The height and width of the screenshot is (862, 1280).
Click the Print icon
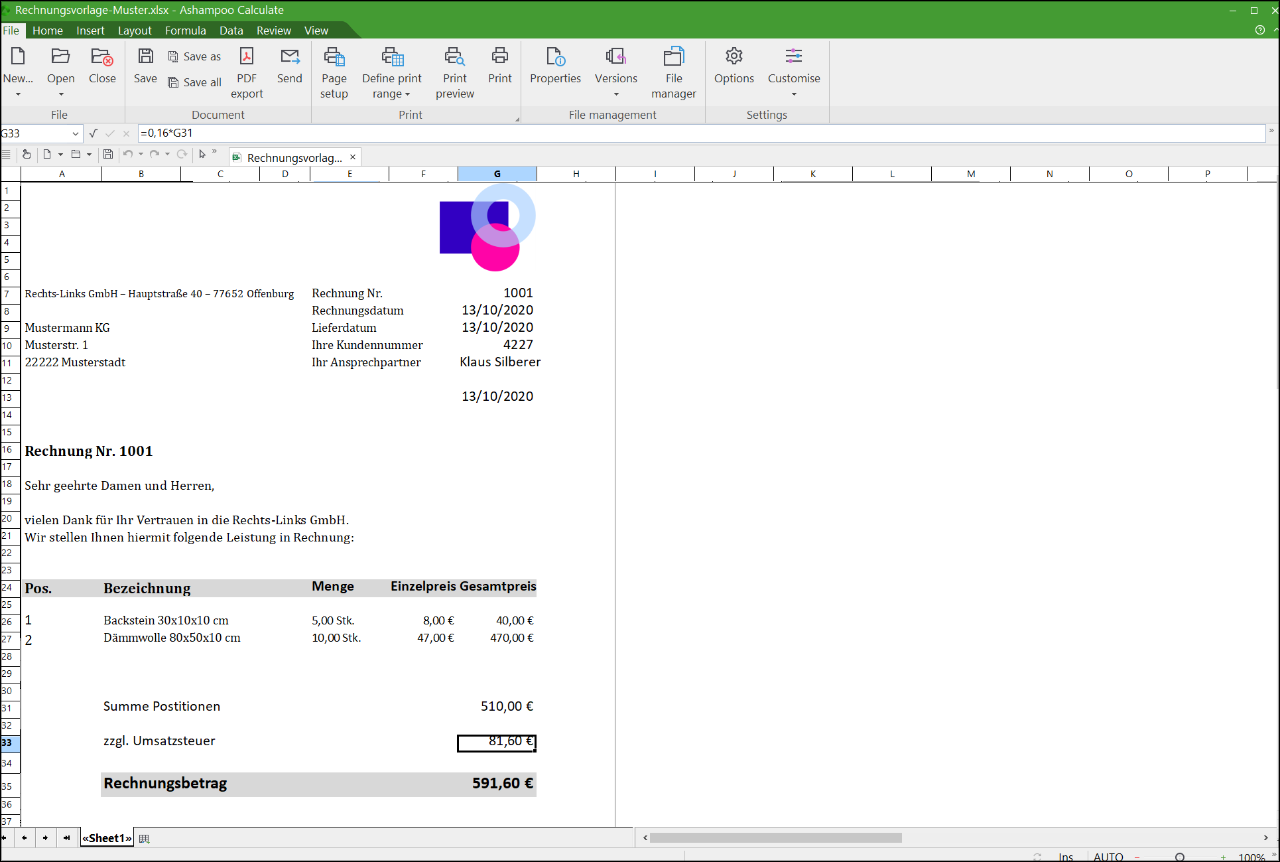pyautogui.click(x=500, y=56)
